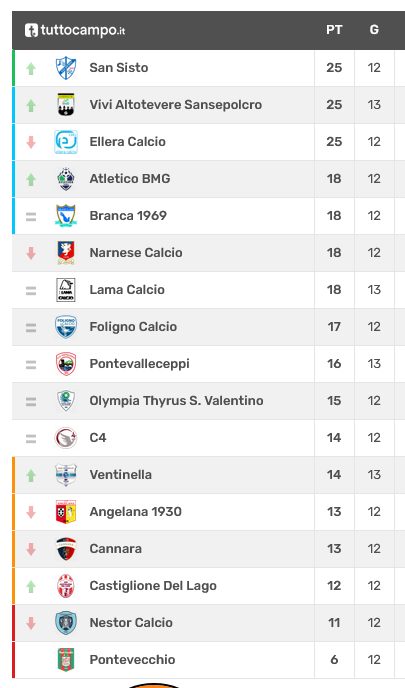Click Narnese Calcio red-blue crest
The image size is (405, 688).
[x=66, y=253]
